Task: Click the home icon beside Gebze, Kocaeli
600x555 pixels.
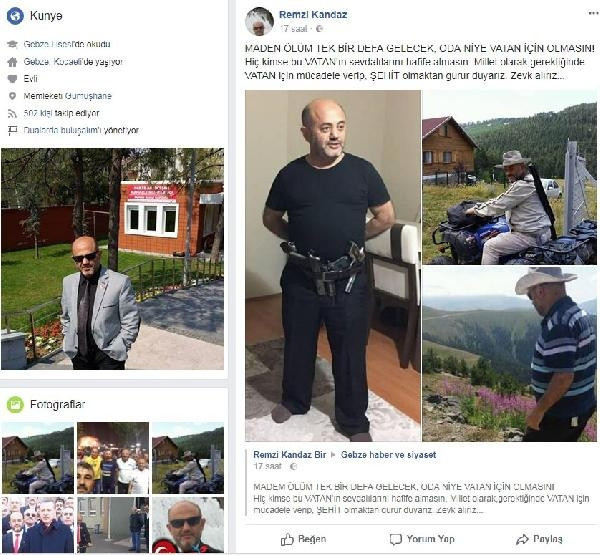Action: point(12,62)
